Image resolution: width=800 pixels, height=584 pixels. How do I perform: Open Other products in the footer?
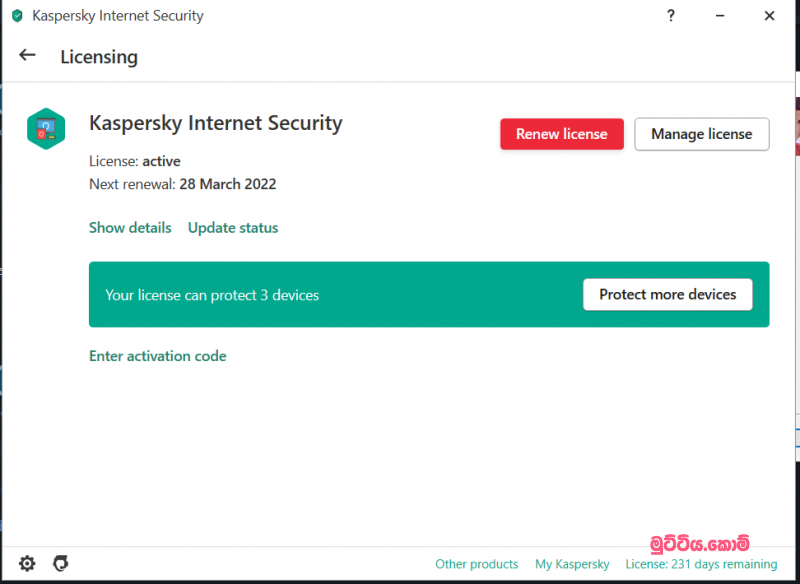pyautogui.click(x=477, y=564)
